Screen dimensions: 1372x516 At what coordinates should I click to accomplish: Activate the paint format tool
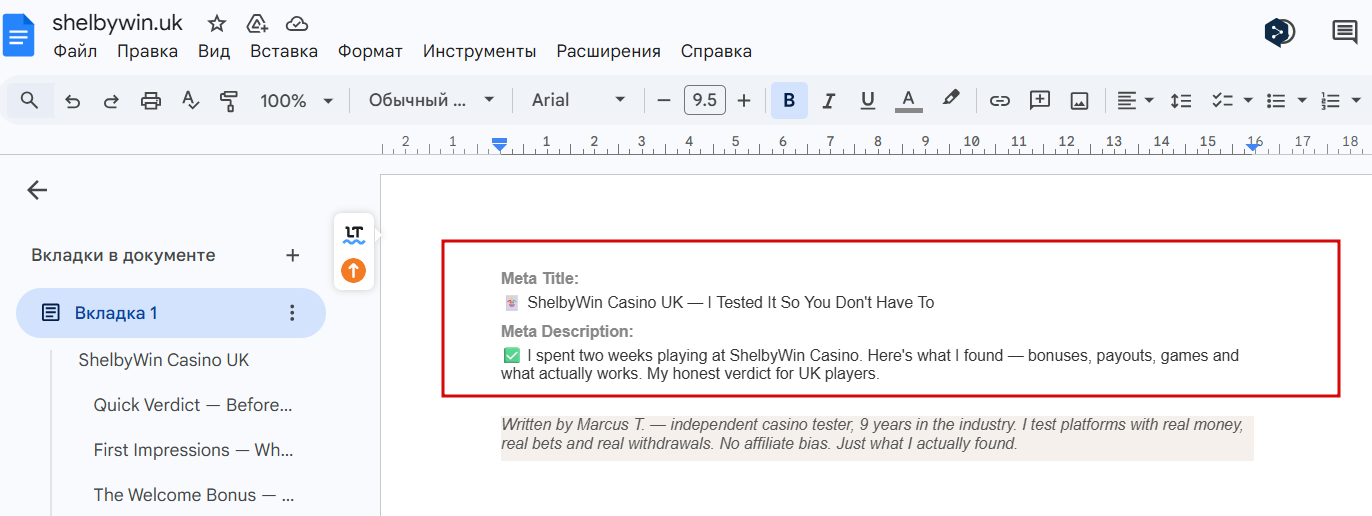(229, 100)
